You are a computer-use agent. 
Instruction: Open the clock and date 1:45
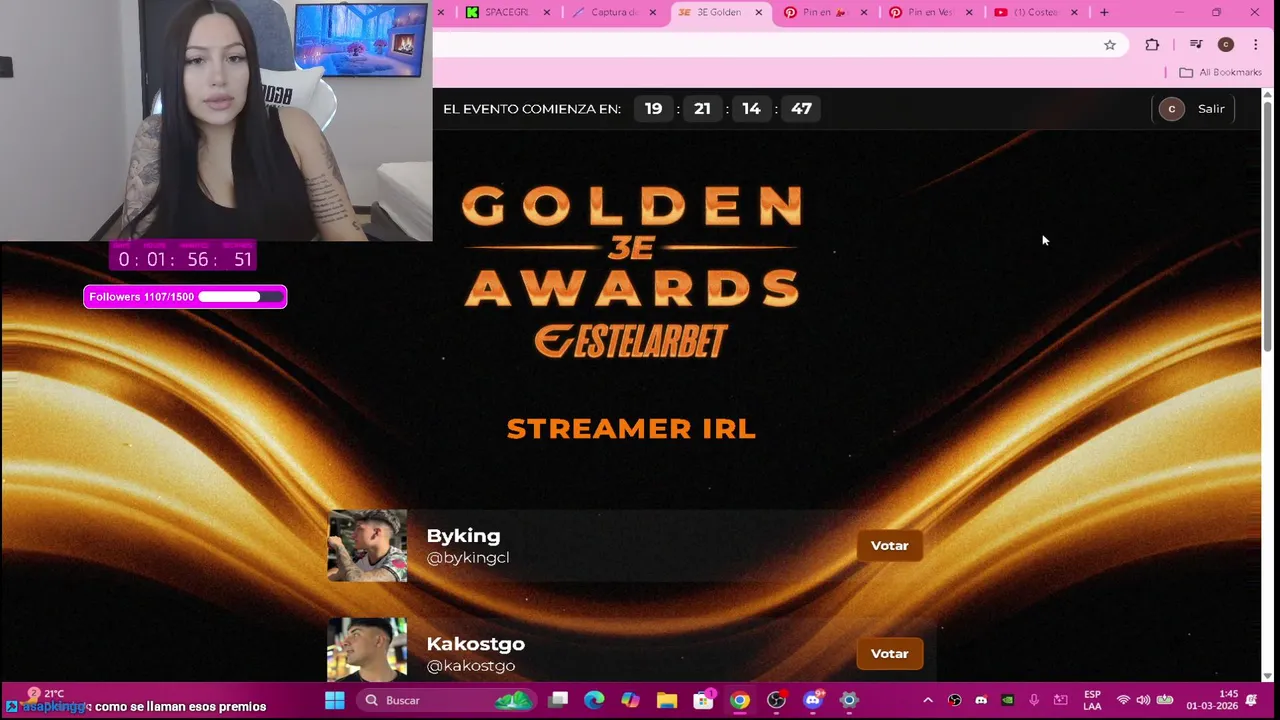[1212, 700]
